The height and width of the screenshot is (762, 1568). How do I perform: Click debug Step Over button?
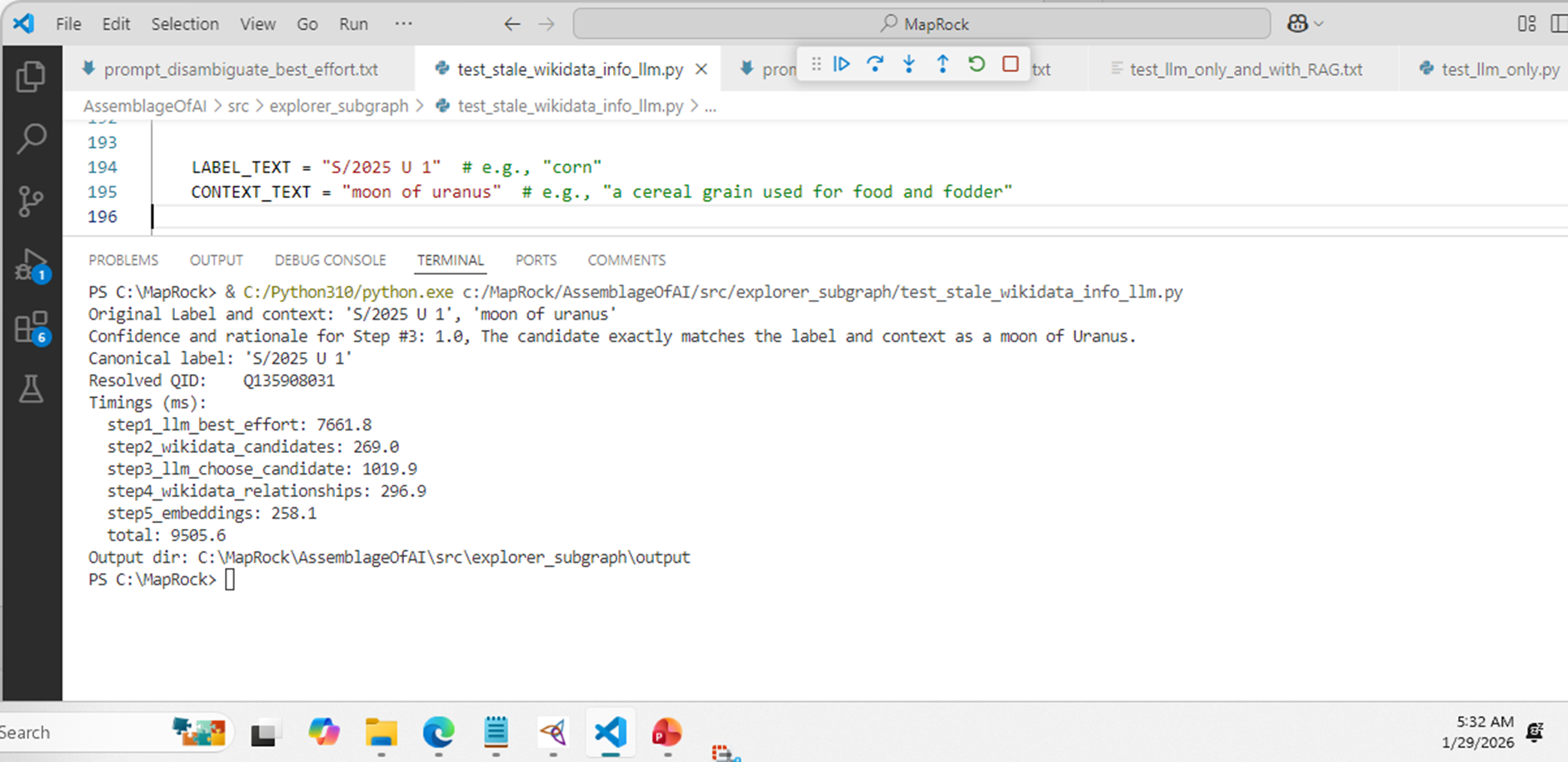(875, 64)
